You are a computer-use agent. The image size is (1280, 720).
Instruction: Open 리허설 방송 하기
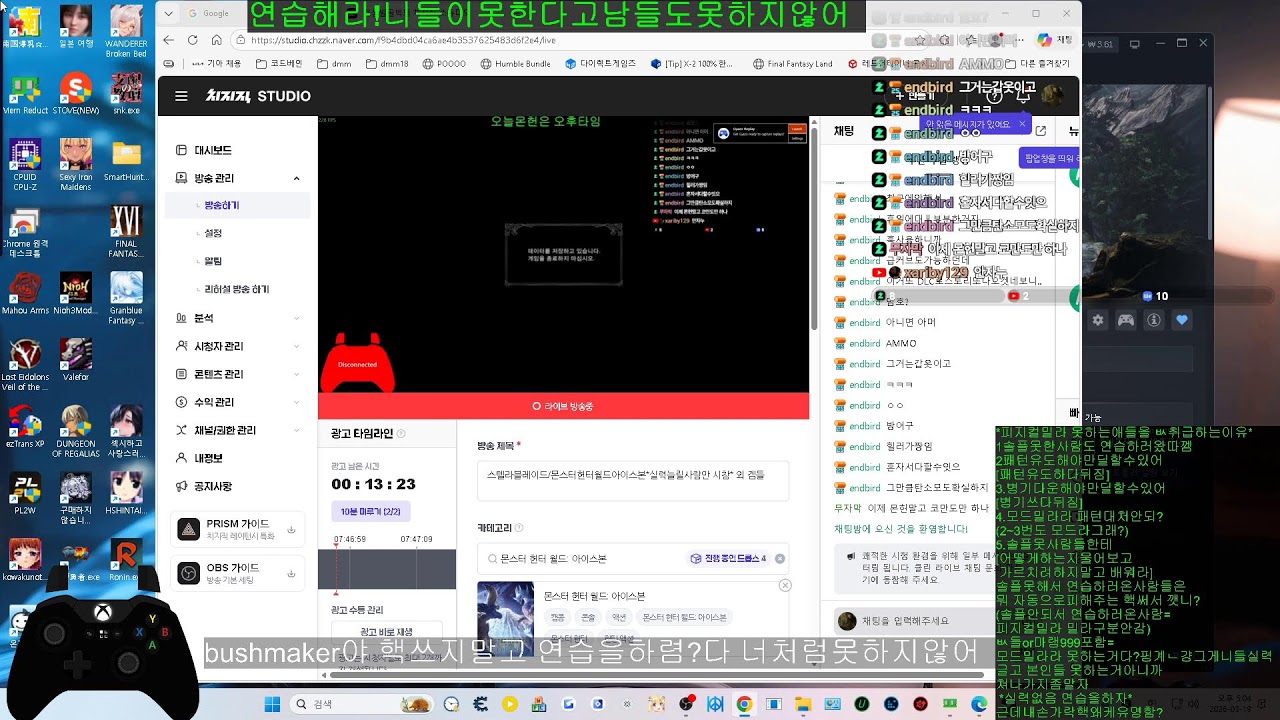[x=237, y=289]
